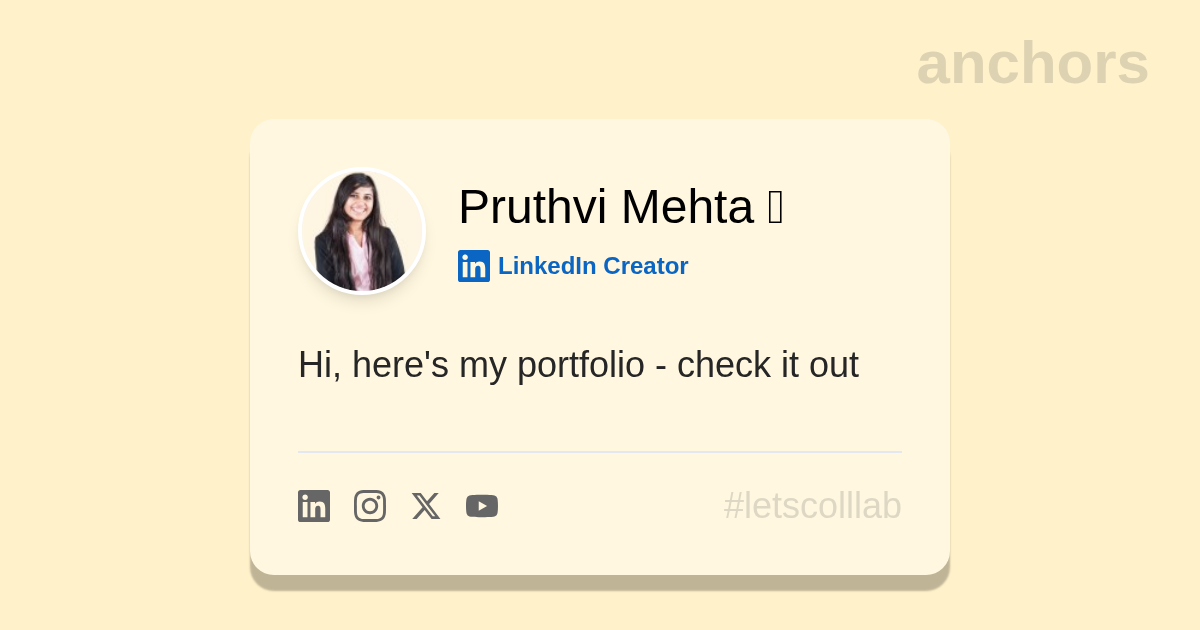Open the YouTube channel icon
Screen dimensions: 1200x630
[x=482, y=506]
